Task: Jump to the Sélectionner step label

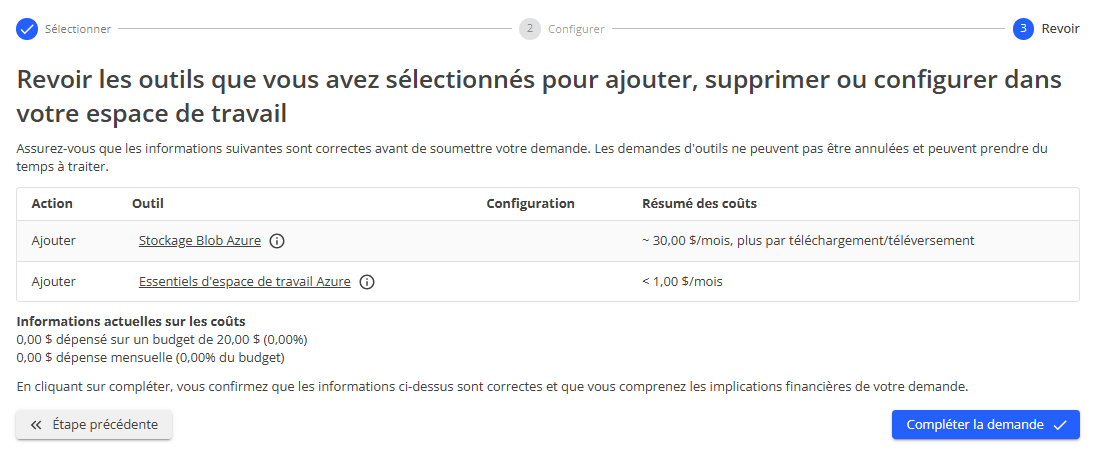Action: (78, 29)
